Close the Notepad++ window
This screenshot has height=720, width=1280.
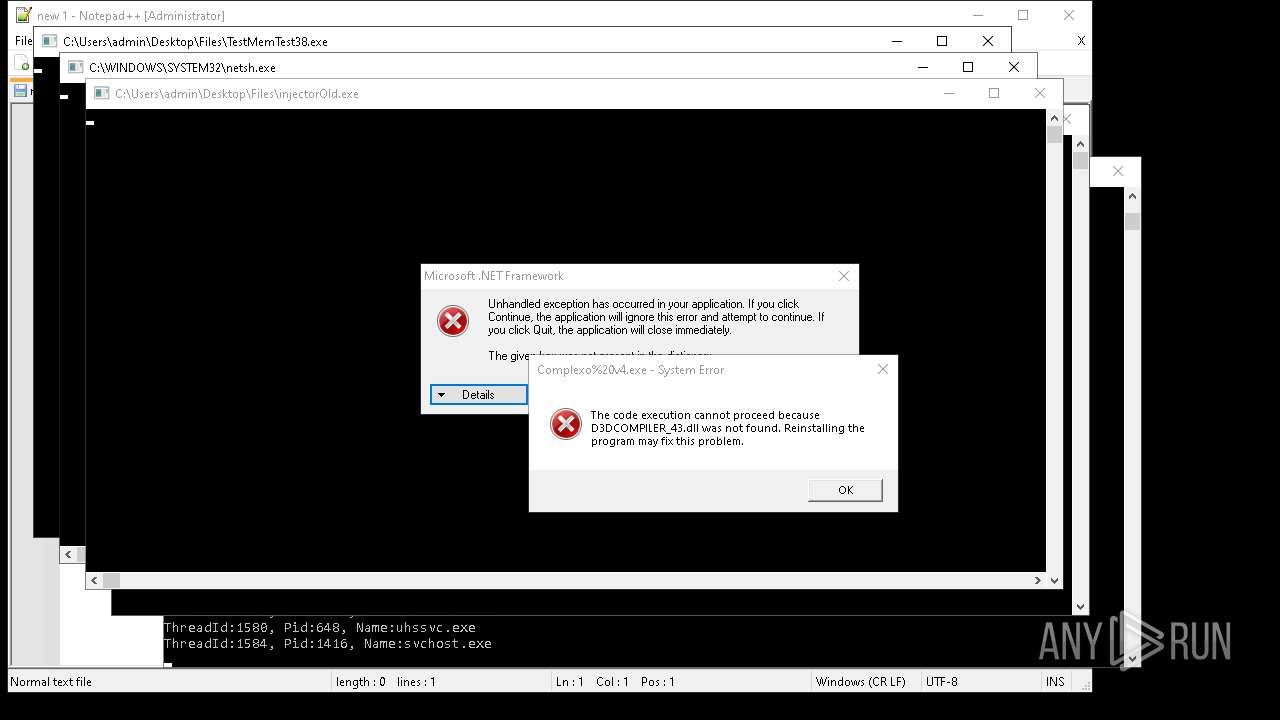pos(1069,15)
